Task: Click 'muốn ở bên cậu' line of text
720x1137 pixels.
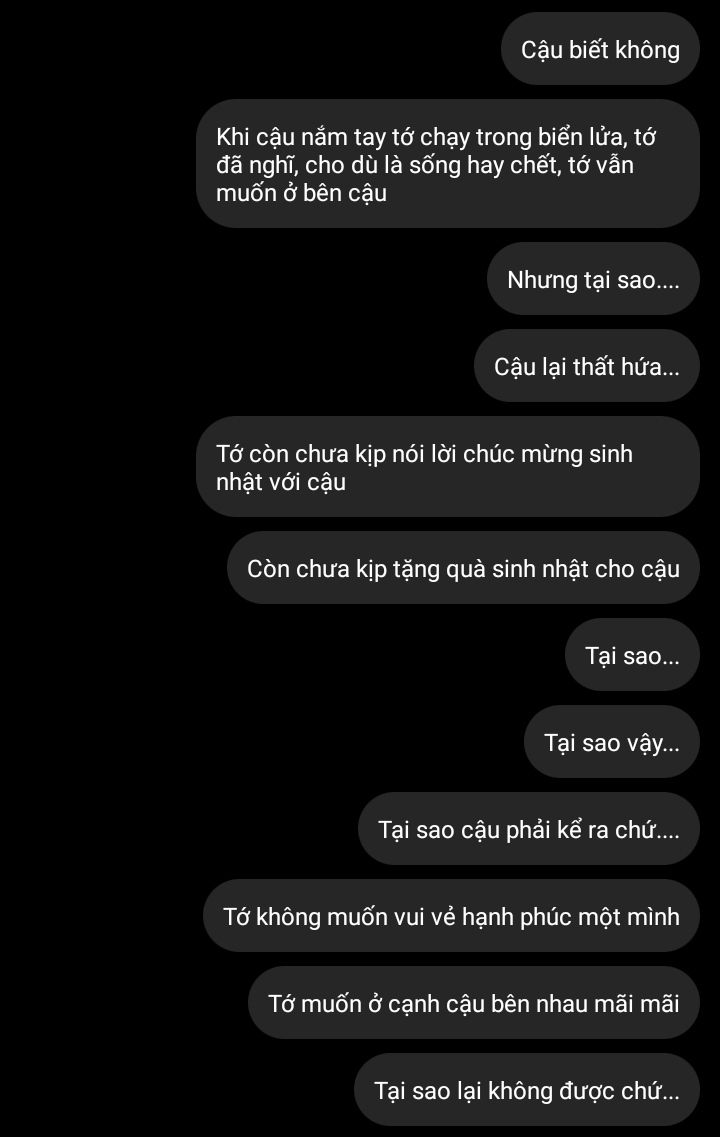Action: pos(302,193)
